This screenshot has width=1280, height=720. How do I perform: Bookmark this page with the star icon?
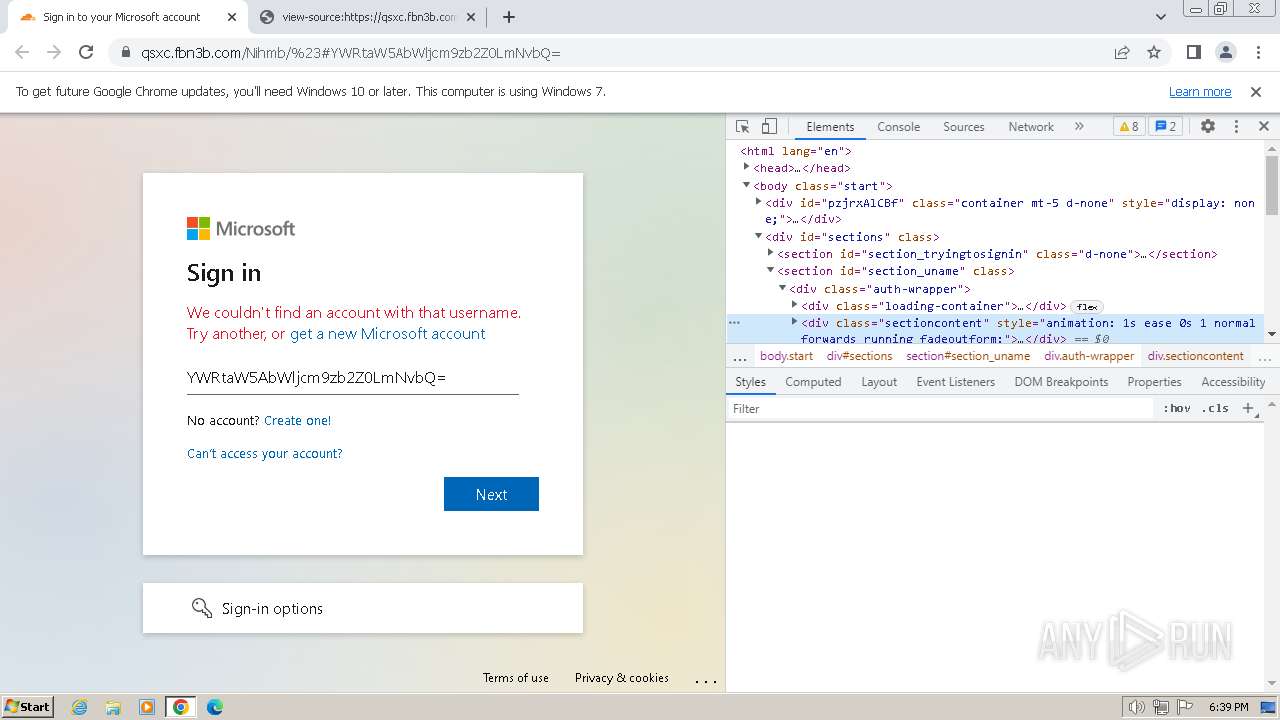(x=1154, y=53)
